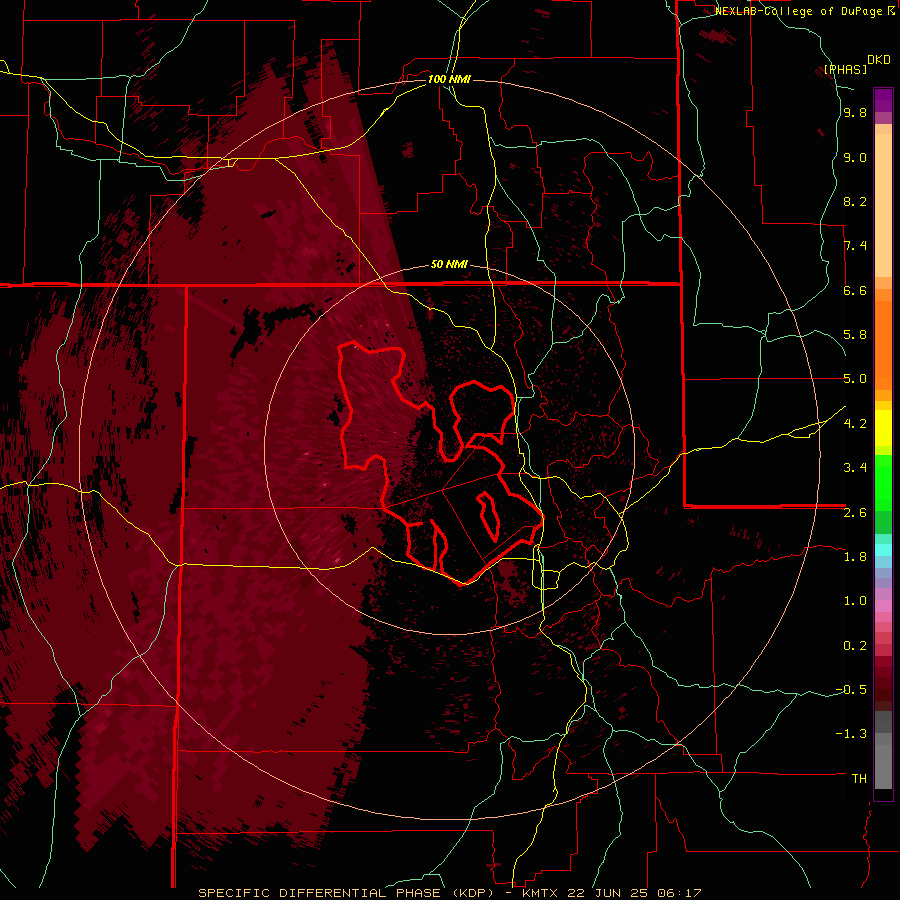
Task: Click the 8.2 scale value
Action: click(x=855, y=202)
